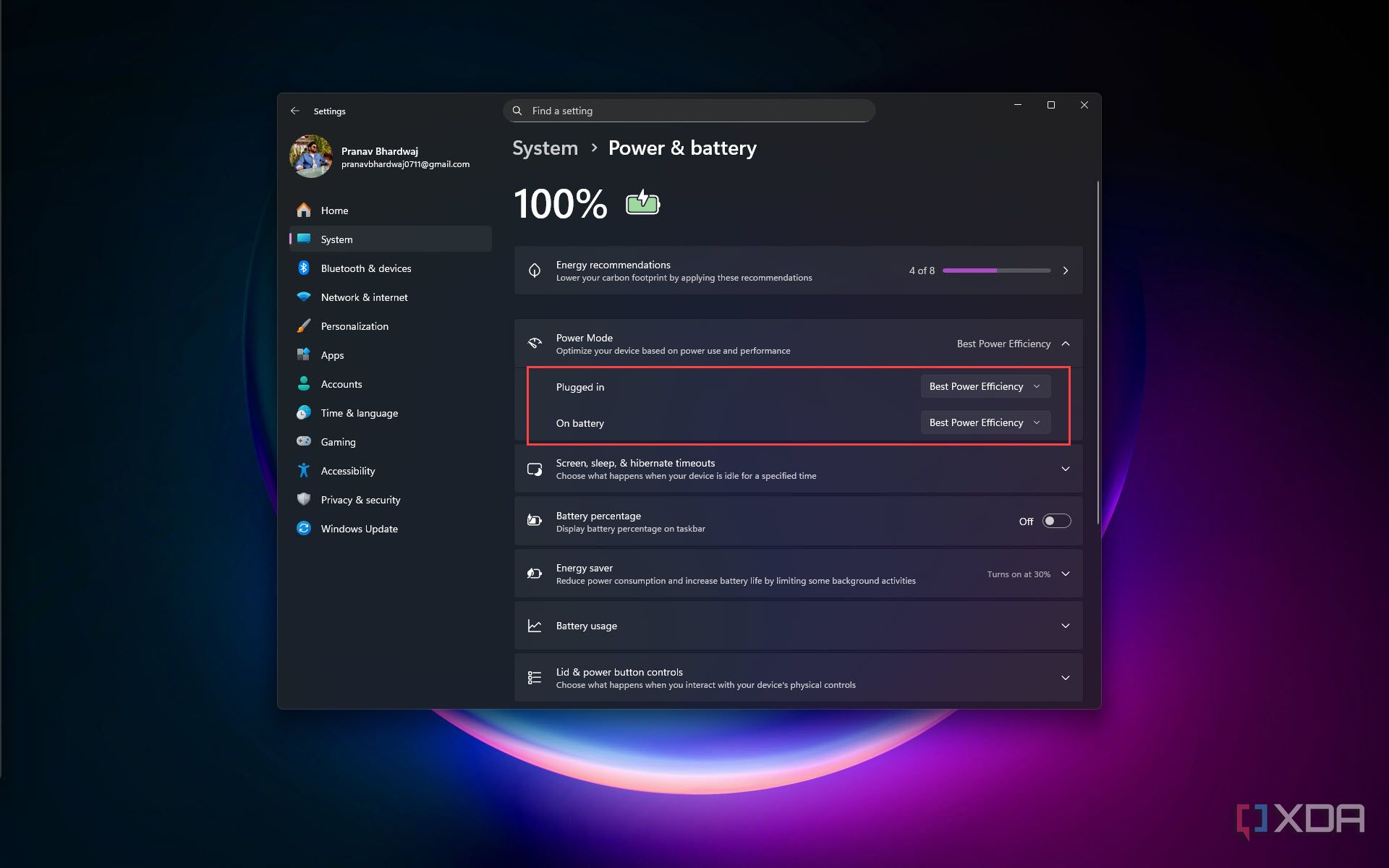Go to Apps in the sidebar
Image resolution: width=1389 pixels, height=868 pixels.
pyautogui.click(x=332, y=355)
